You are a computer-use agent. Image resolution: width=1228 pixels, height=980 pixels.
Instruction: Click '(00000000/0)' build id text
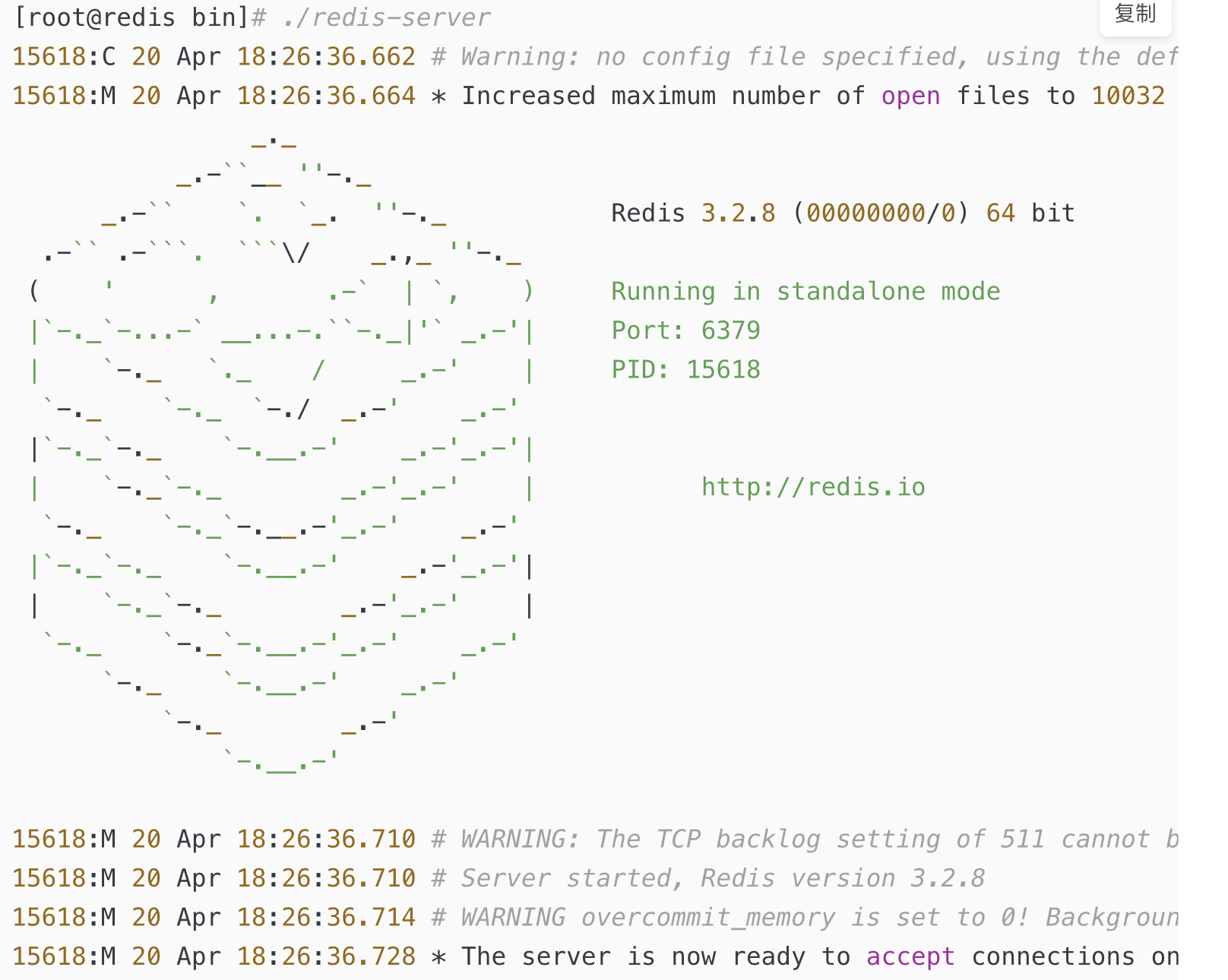881,213
